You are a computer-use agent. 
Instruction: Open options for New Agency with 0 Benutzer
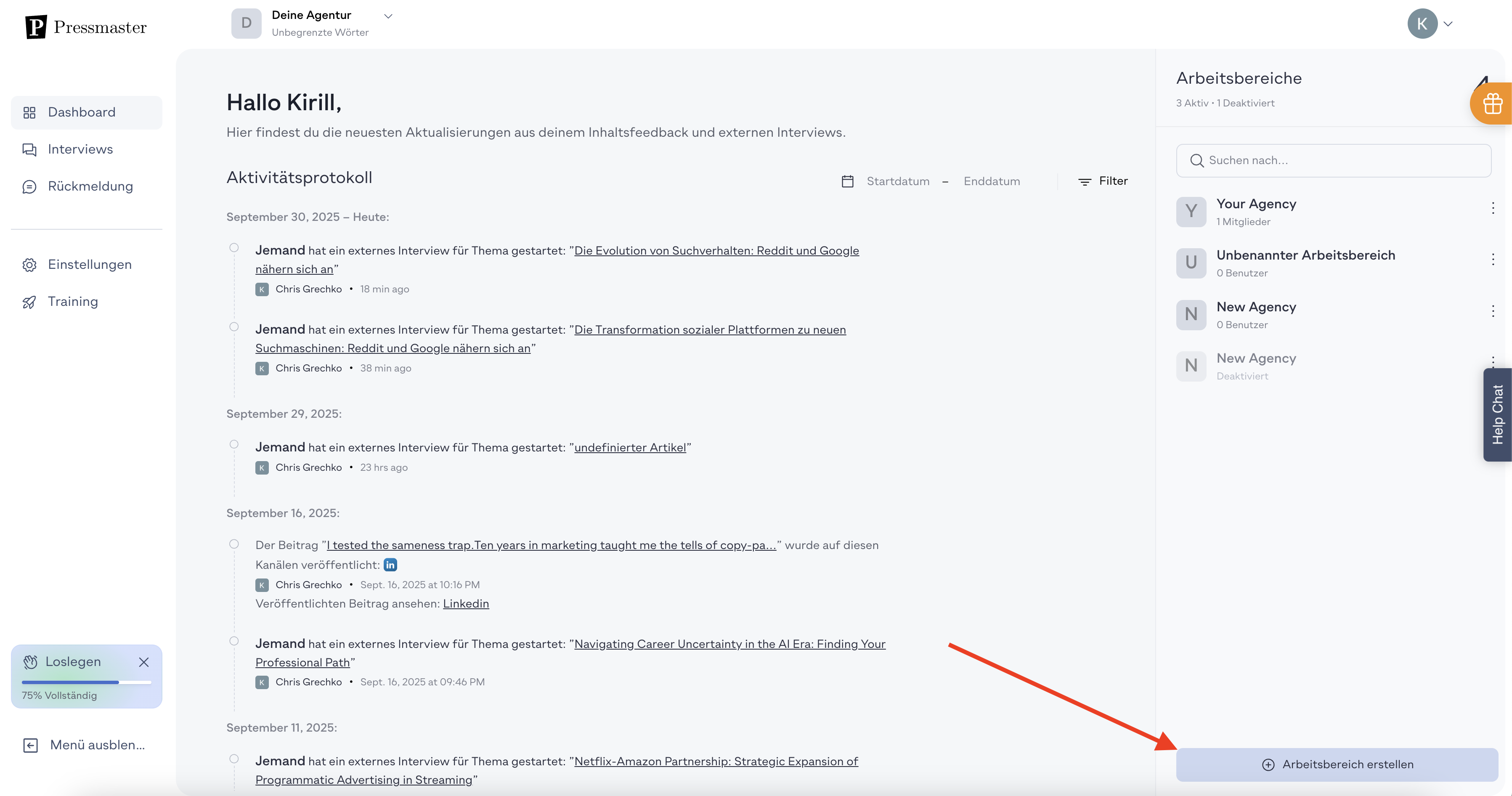pos(1493,310)
